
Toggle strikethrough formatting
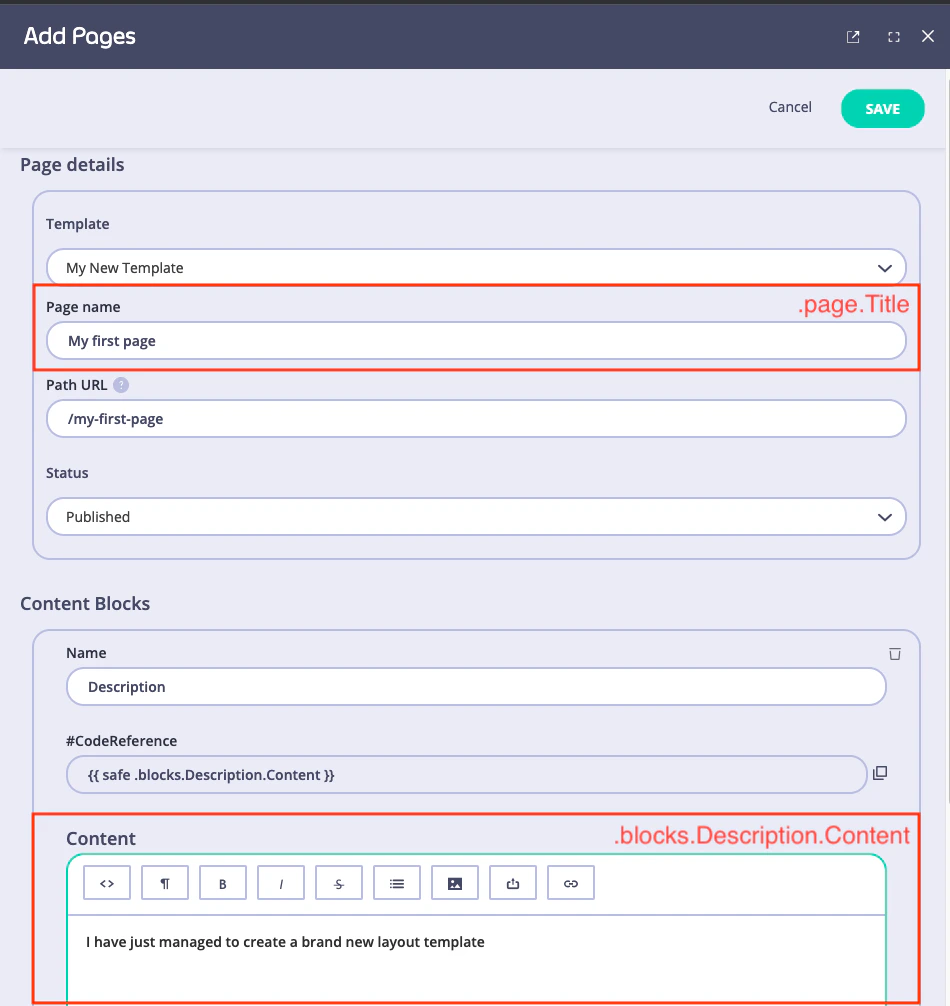click(x=338, y=882)
